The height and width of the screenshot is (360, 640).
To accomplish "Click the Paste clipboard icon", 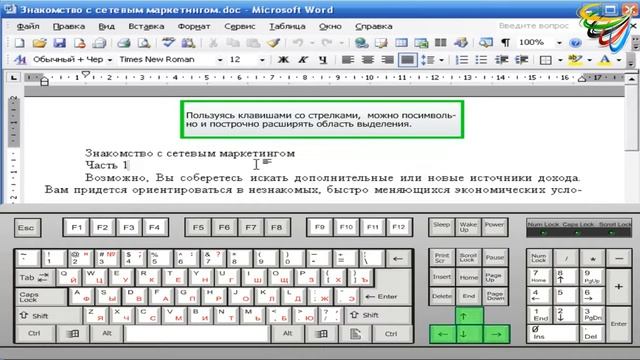I will coord(253,42).
